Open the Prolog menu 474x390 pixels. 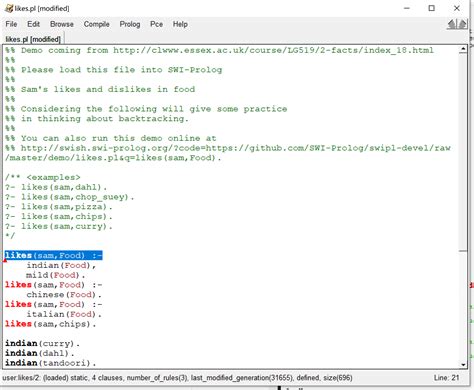click(x=130, y=24)
